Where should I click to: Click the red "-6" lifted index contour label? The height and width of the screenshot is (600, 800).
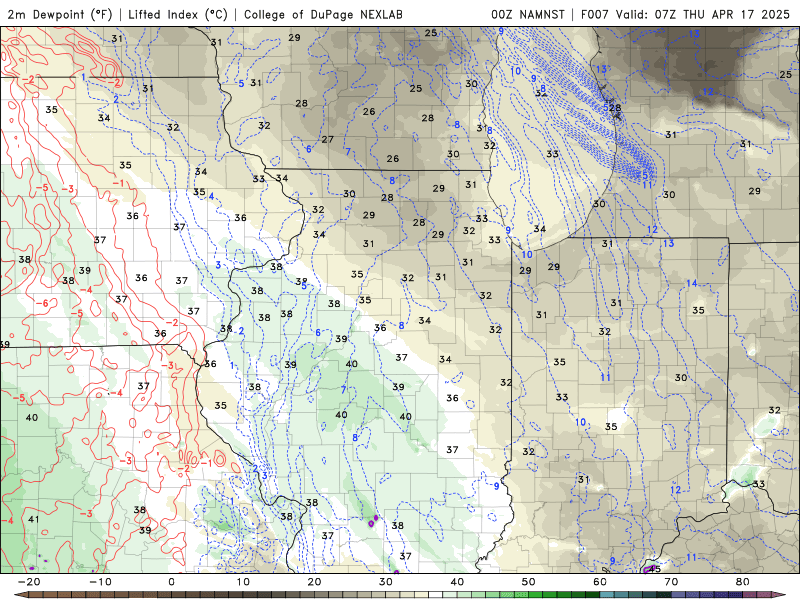[42, 303]
